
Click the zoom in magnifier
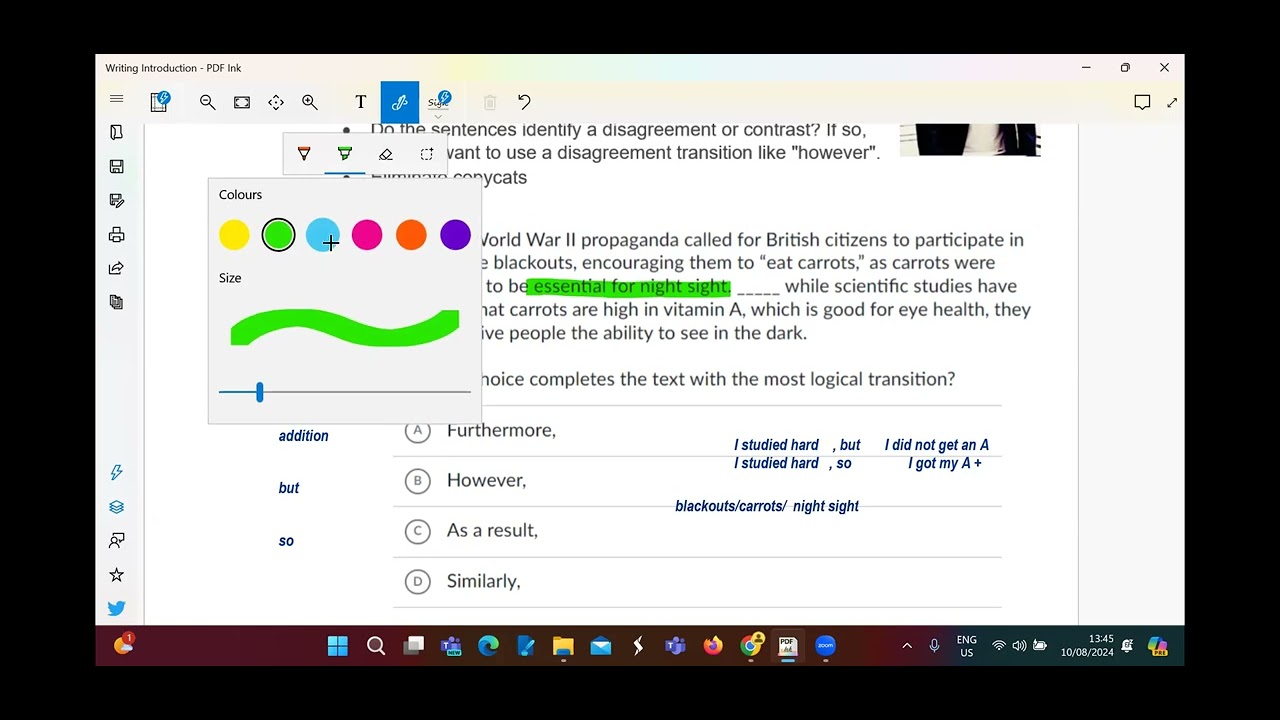click(310, 102)
